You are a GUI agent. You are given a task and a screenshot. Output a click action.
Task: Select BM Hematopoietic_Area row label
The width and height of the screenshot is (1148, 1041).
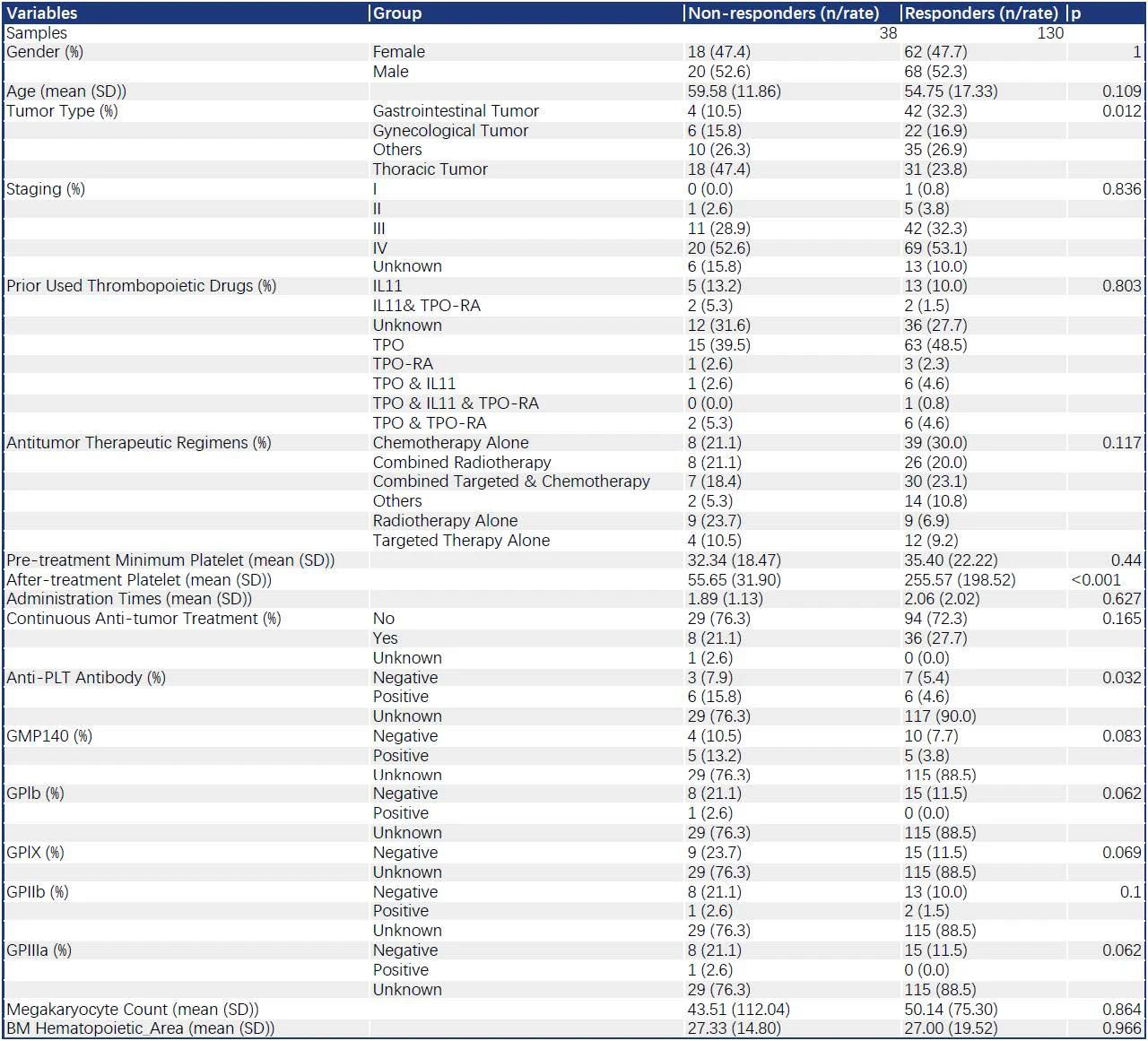point(141,1028)
